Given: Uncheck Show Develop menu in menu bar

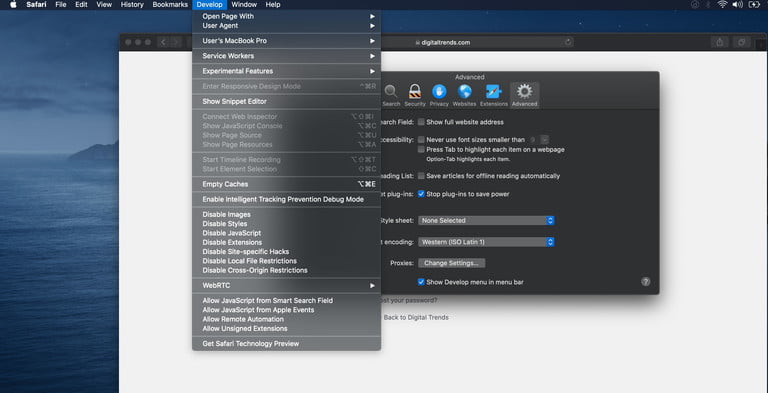Looking at the screenshot, I should pos(421,282).
